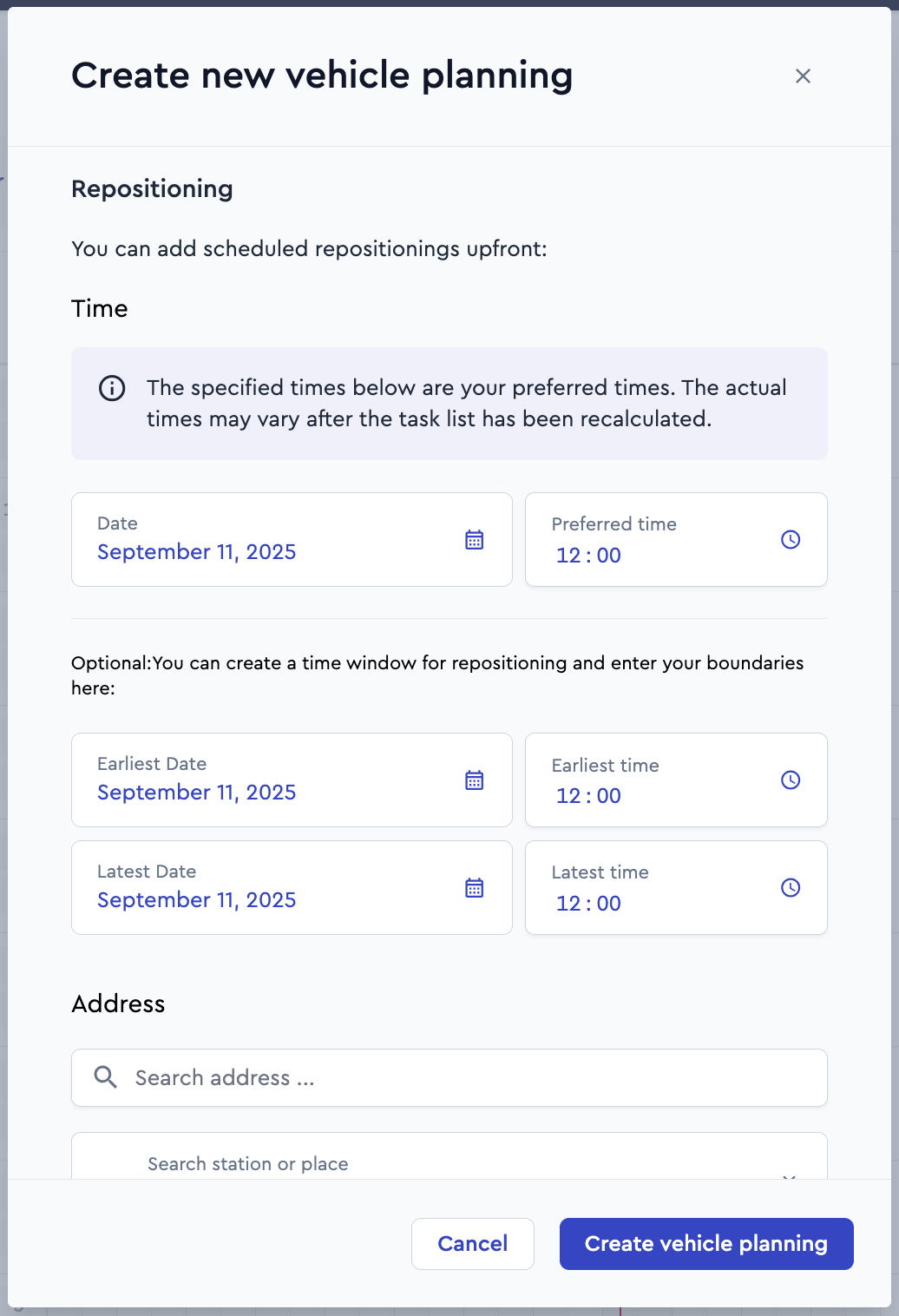Edit the Earliest time minutes value
This screenshot has height=1316, width=899.
click(x=609, y=796)
